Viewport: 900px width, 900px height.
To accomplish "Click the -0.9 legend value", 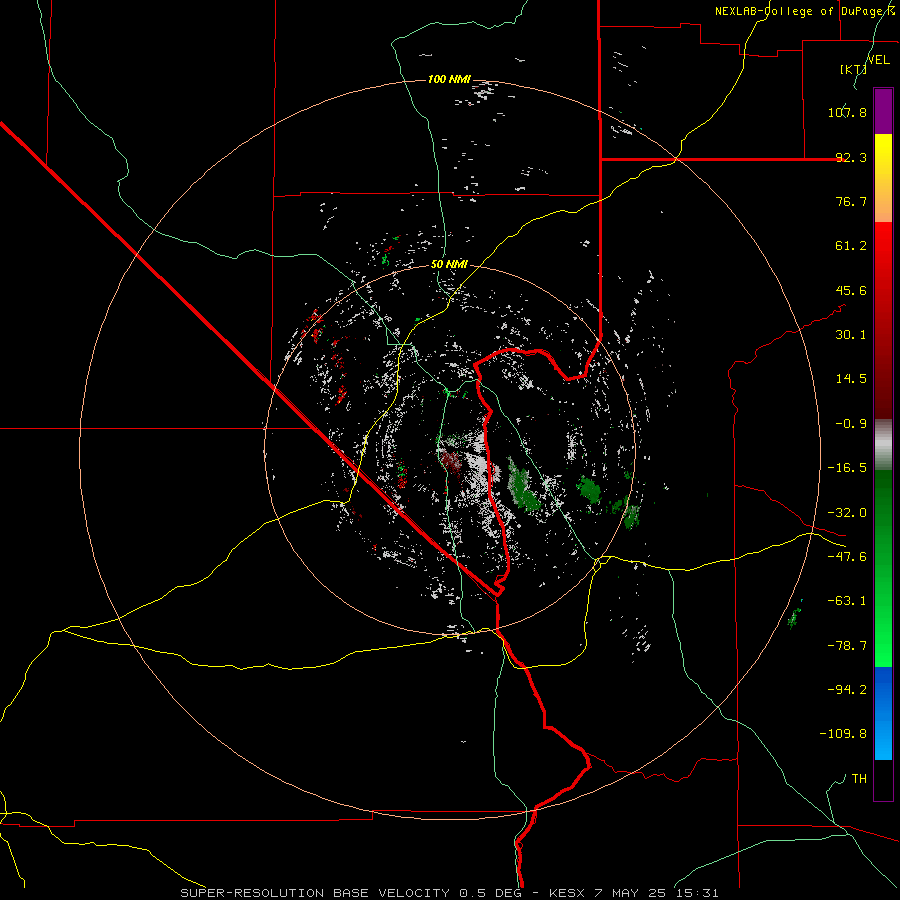I will (851, 424).
